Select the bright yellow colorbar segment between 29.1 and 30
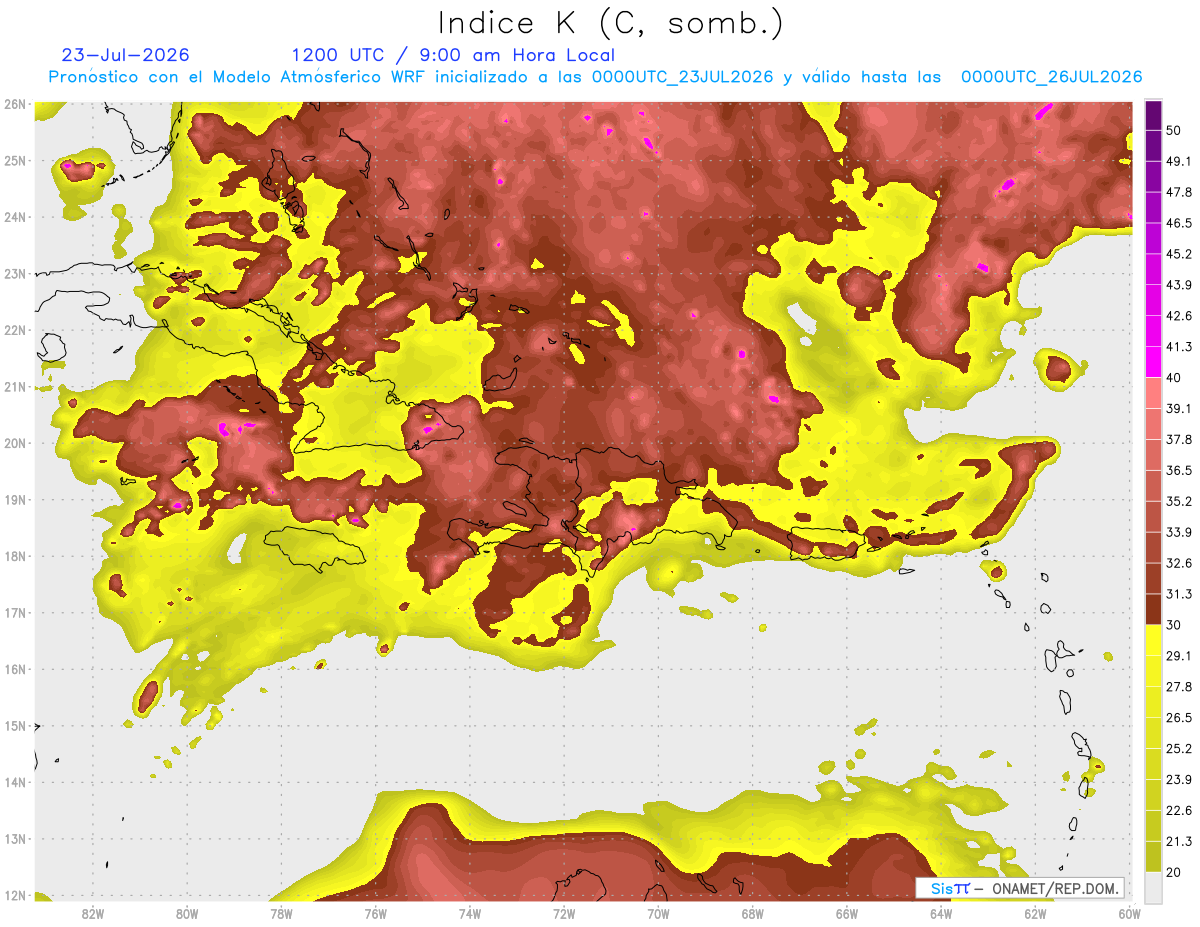The height and width of the screenshot is (927, 1200). [x=1153, y=640]
